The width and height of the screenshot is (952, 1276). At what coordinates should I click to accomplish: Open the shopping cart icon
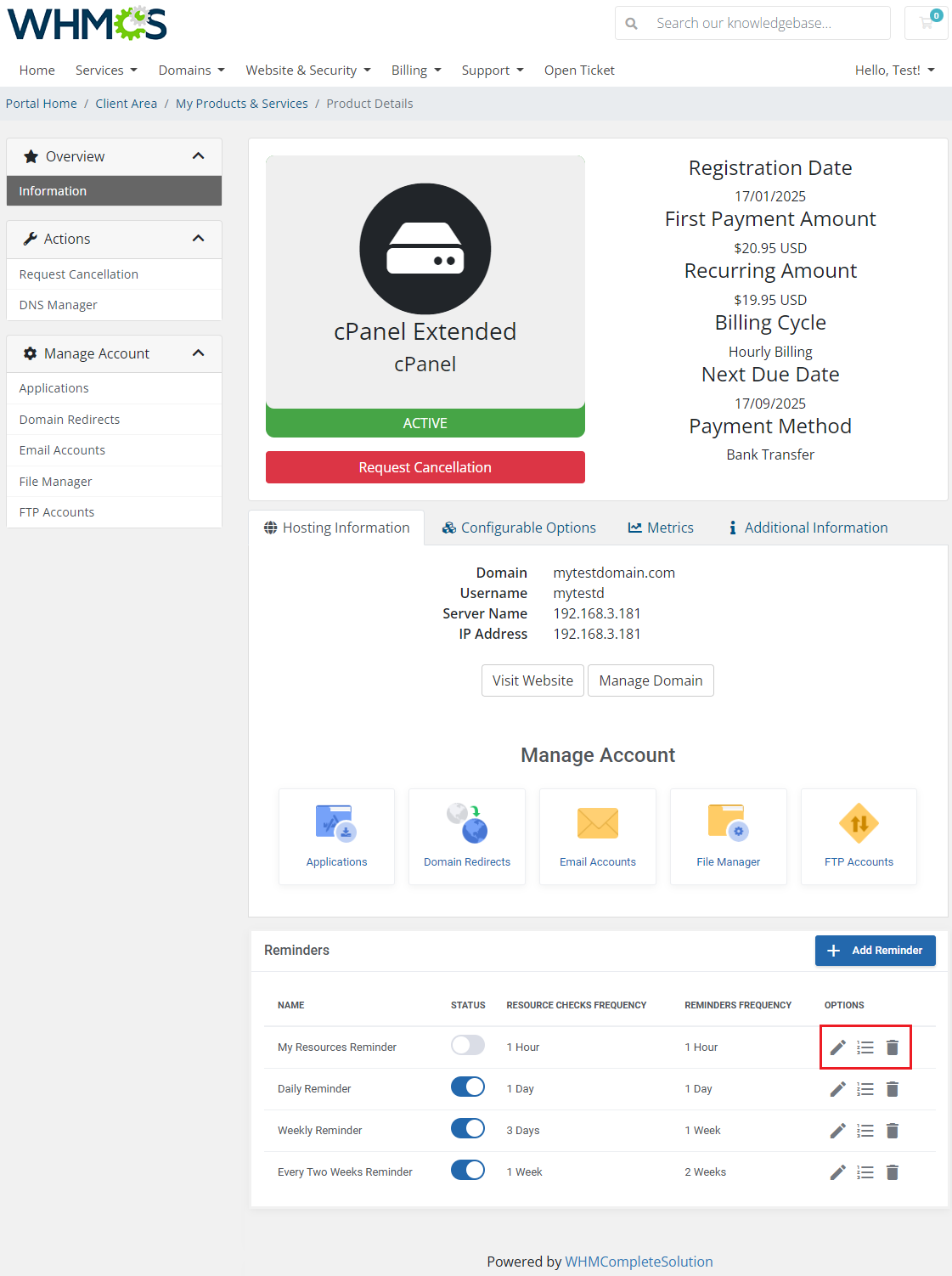(927, 23)
